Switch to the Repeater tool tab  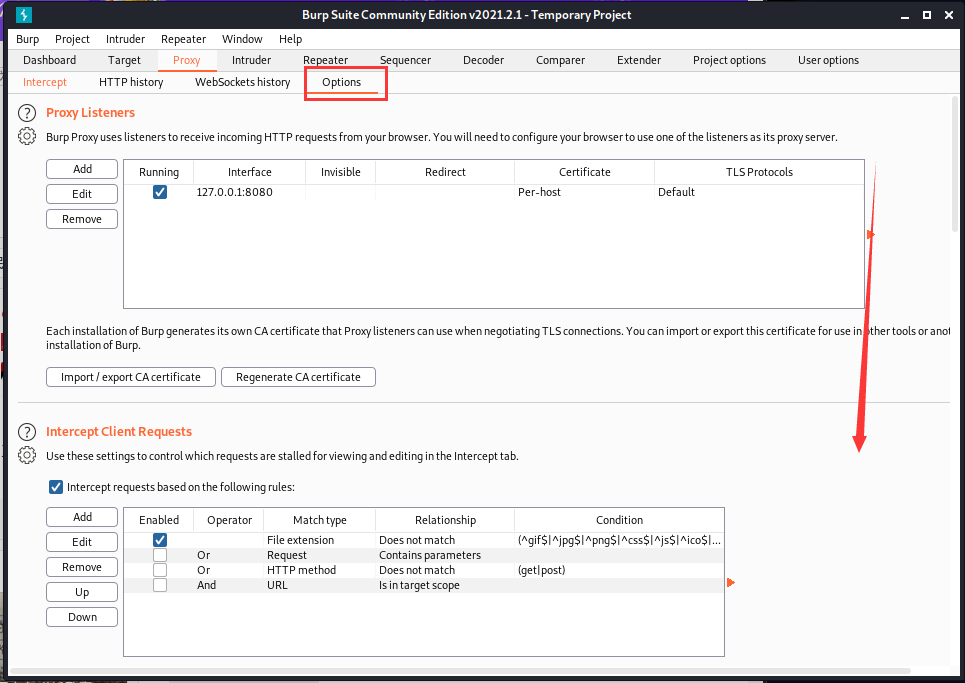pyautogui.click(x=326, y=60)
